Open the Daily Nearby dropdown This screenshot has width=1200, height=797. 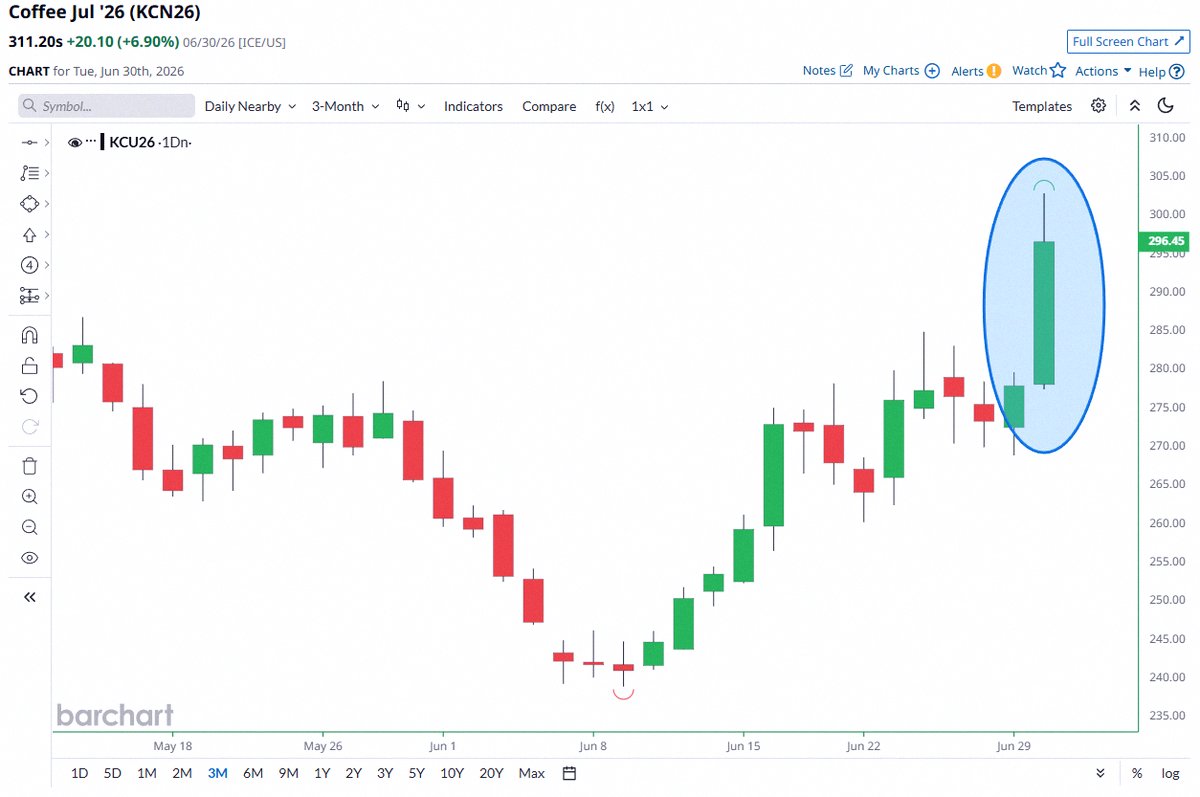pos(250,106)
